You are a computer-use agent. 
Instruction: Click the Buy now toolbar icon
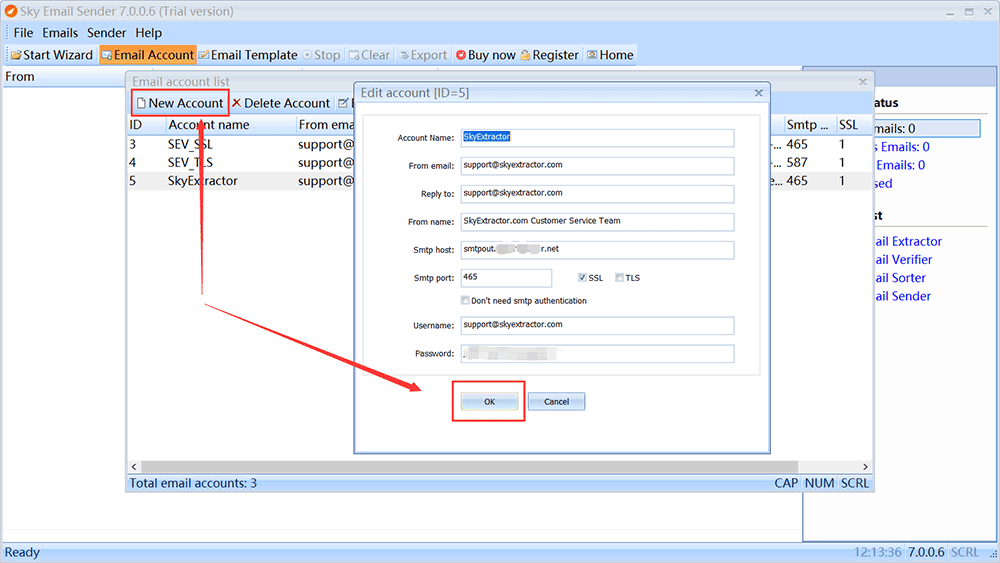tap(461, 55)
